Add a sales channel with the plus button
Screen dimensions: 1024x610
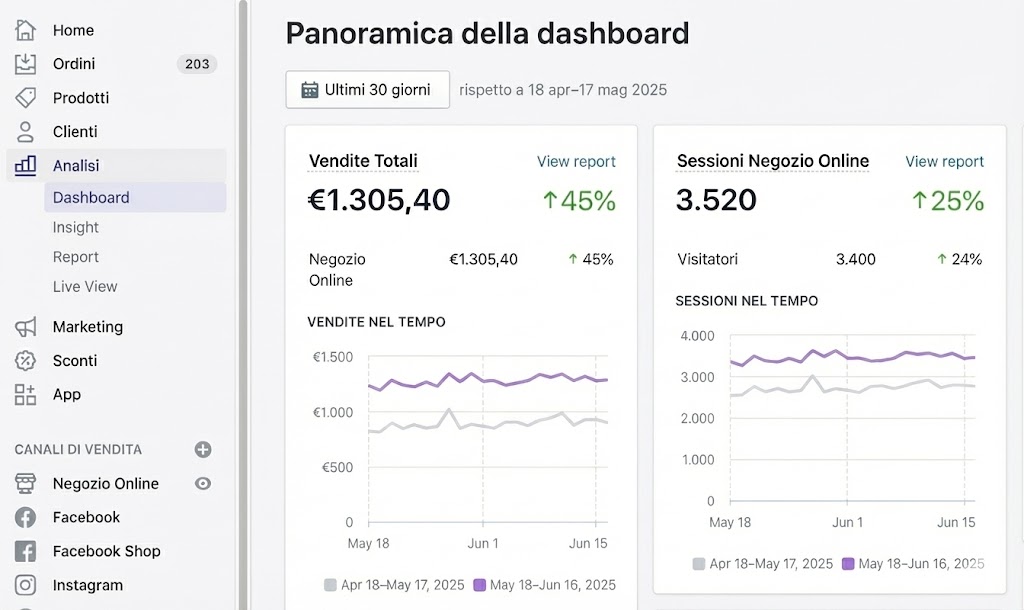[x=203, y=449]
